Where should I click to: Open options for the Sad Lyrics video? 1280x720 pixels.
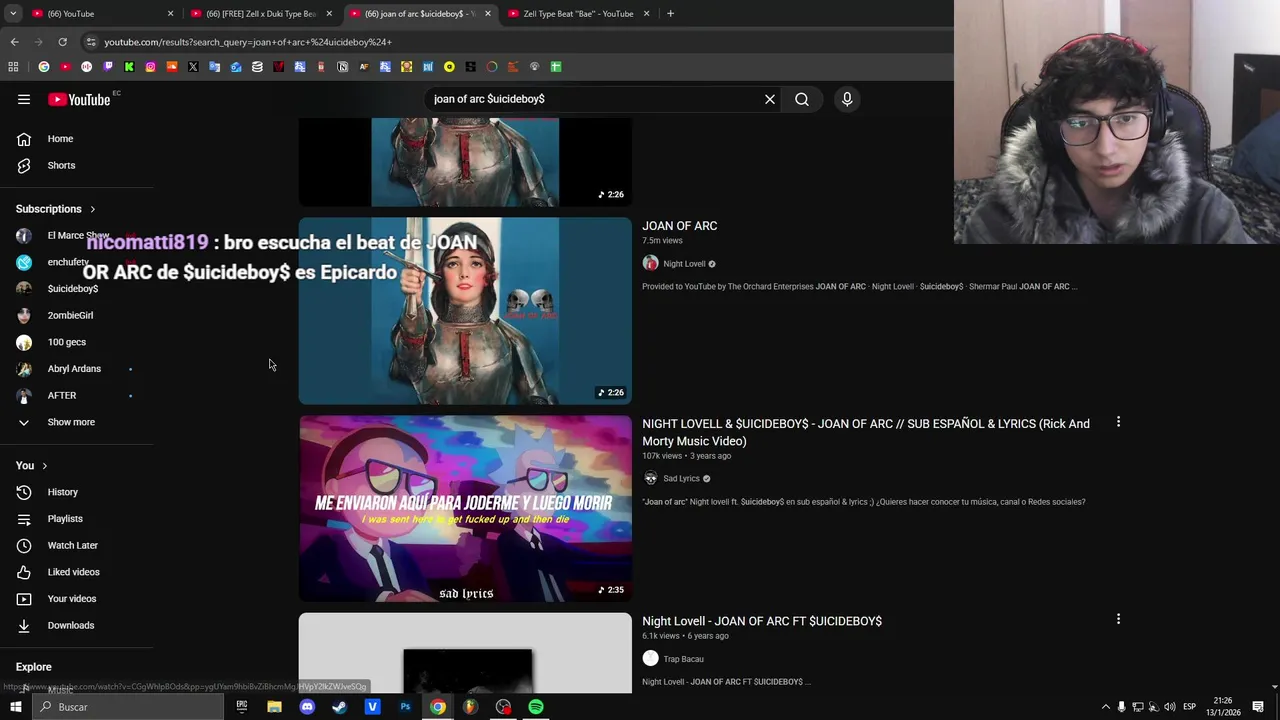1118,422
